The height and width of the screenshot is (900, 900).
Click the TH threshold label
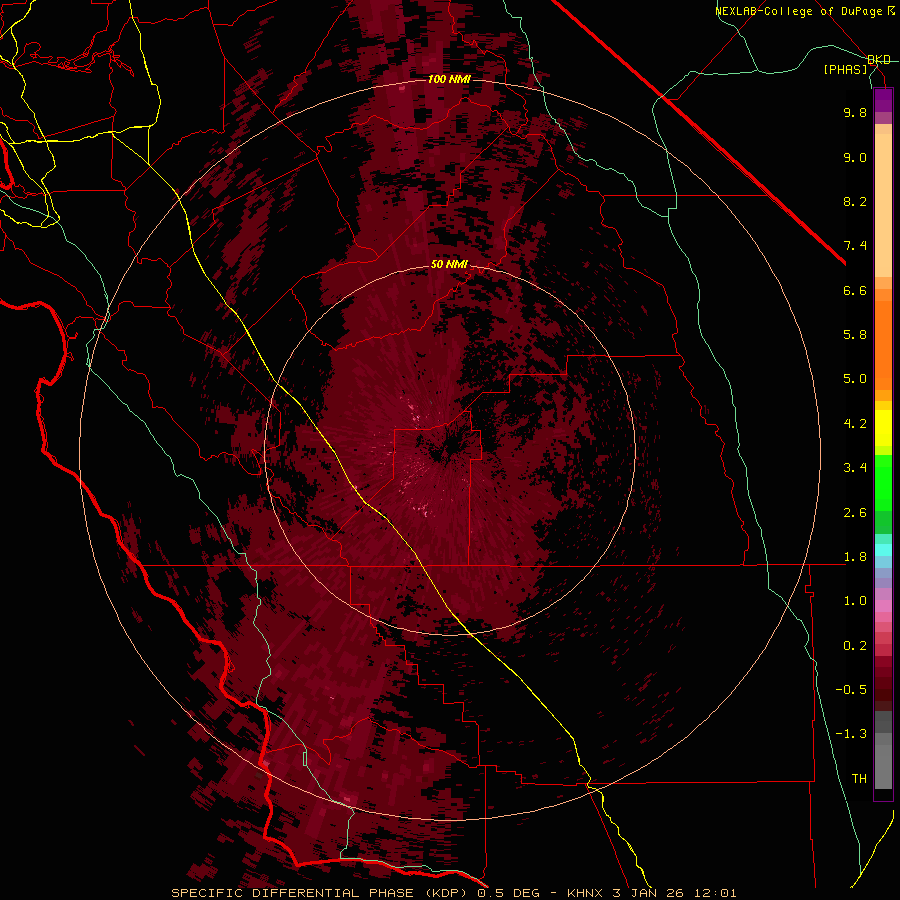pos(859,779)
